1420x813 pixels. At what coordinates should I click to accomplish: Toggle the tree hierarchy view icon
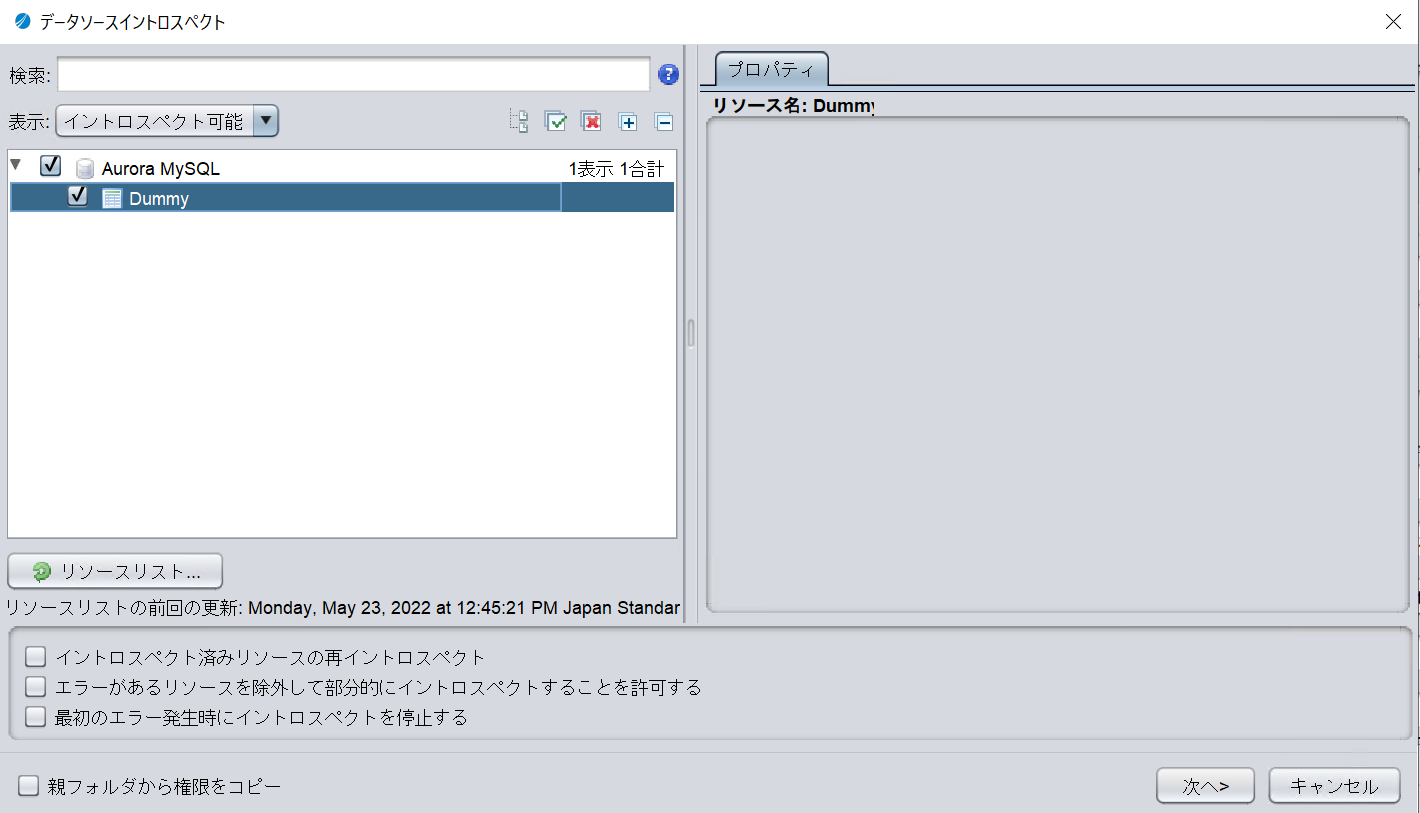tap(519, 122)
